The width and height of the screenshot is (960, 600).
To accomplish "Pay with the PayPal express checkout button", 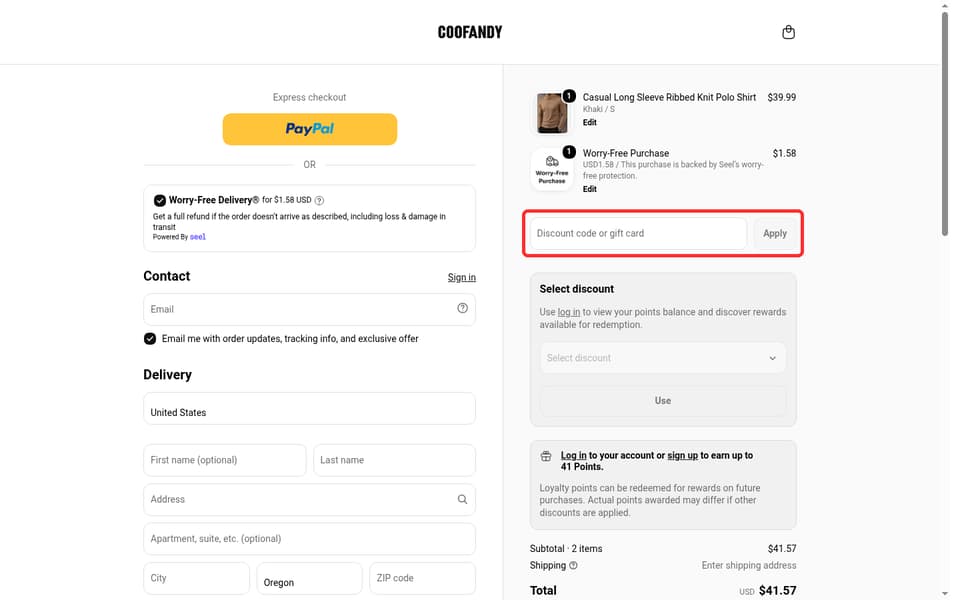I will pos(309,129).
